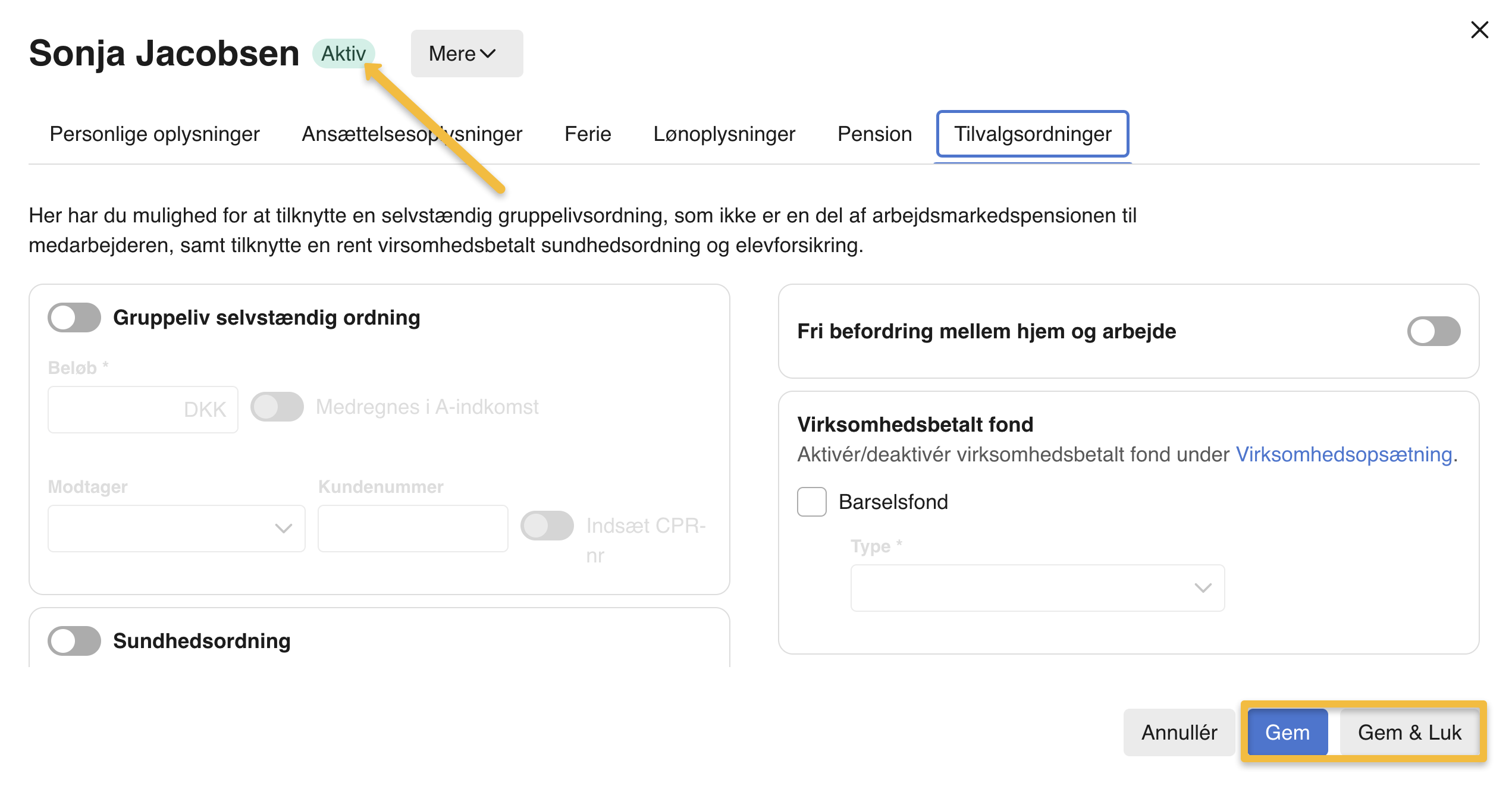Open the Pension tab
1512x786 pixels.
[x=874, y=134]
